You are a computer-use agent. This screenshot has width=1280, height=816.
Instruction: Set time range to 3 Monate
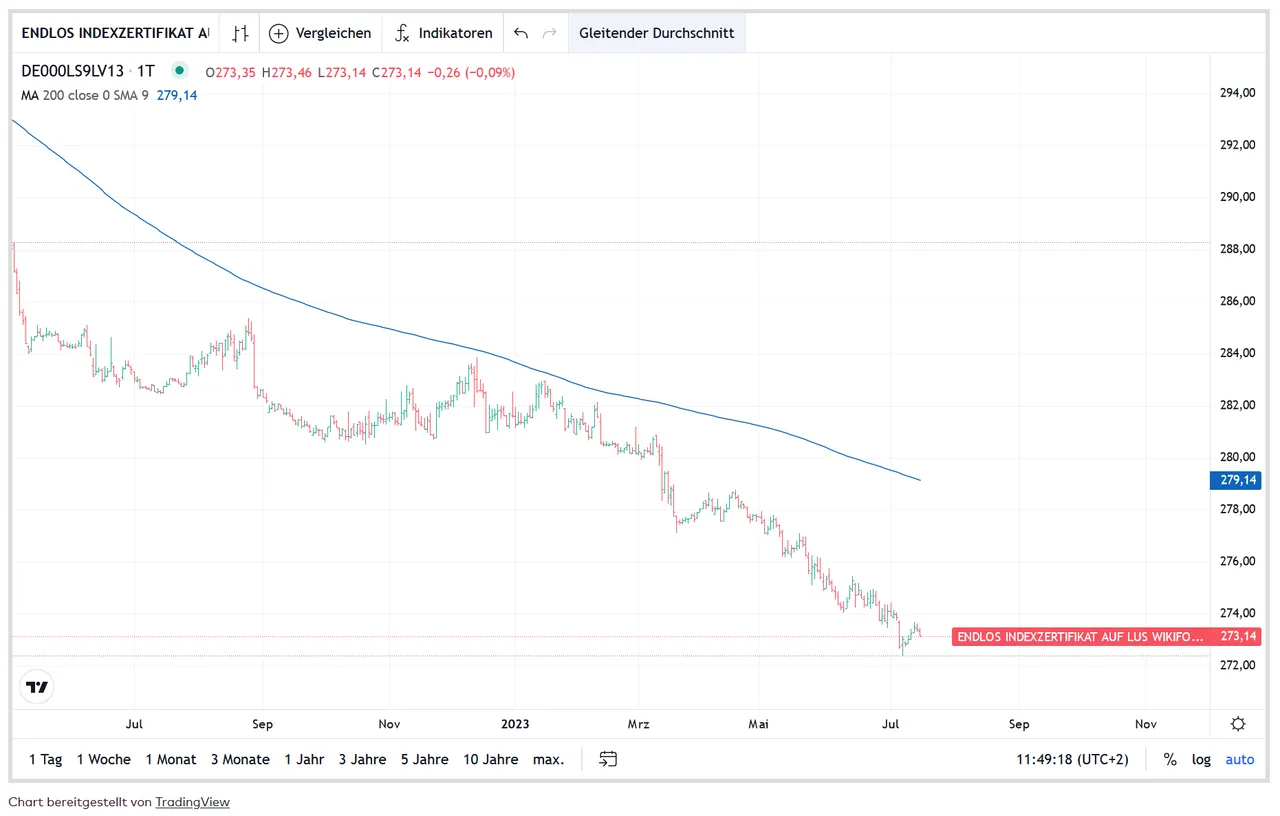point(240,759)
